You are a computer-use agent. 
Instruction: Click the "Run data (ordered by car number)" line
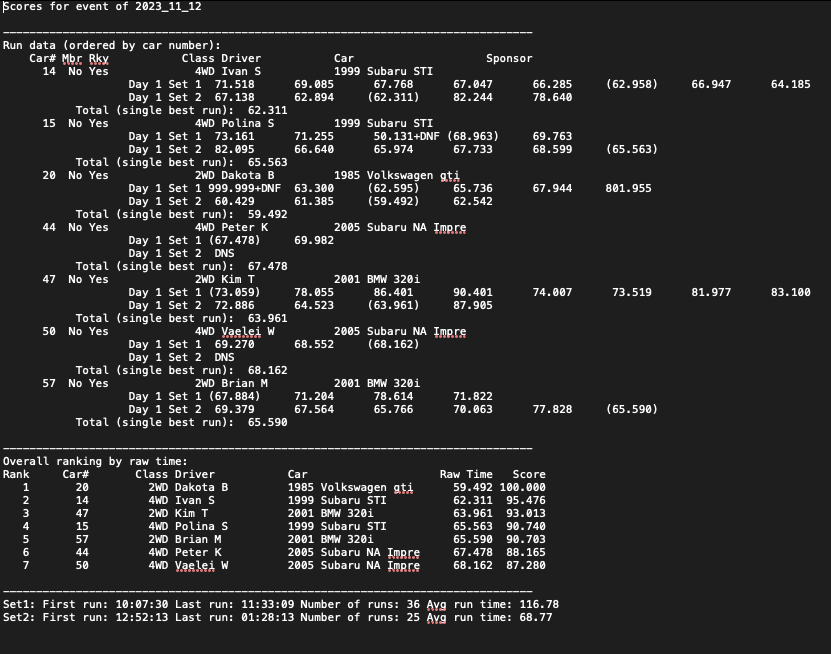click(111, 45)
